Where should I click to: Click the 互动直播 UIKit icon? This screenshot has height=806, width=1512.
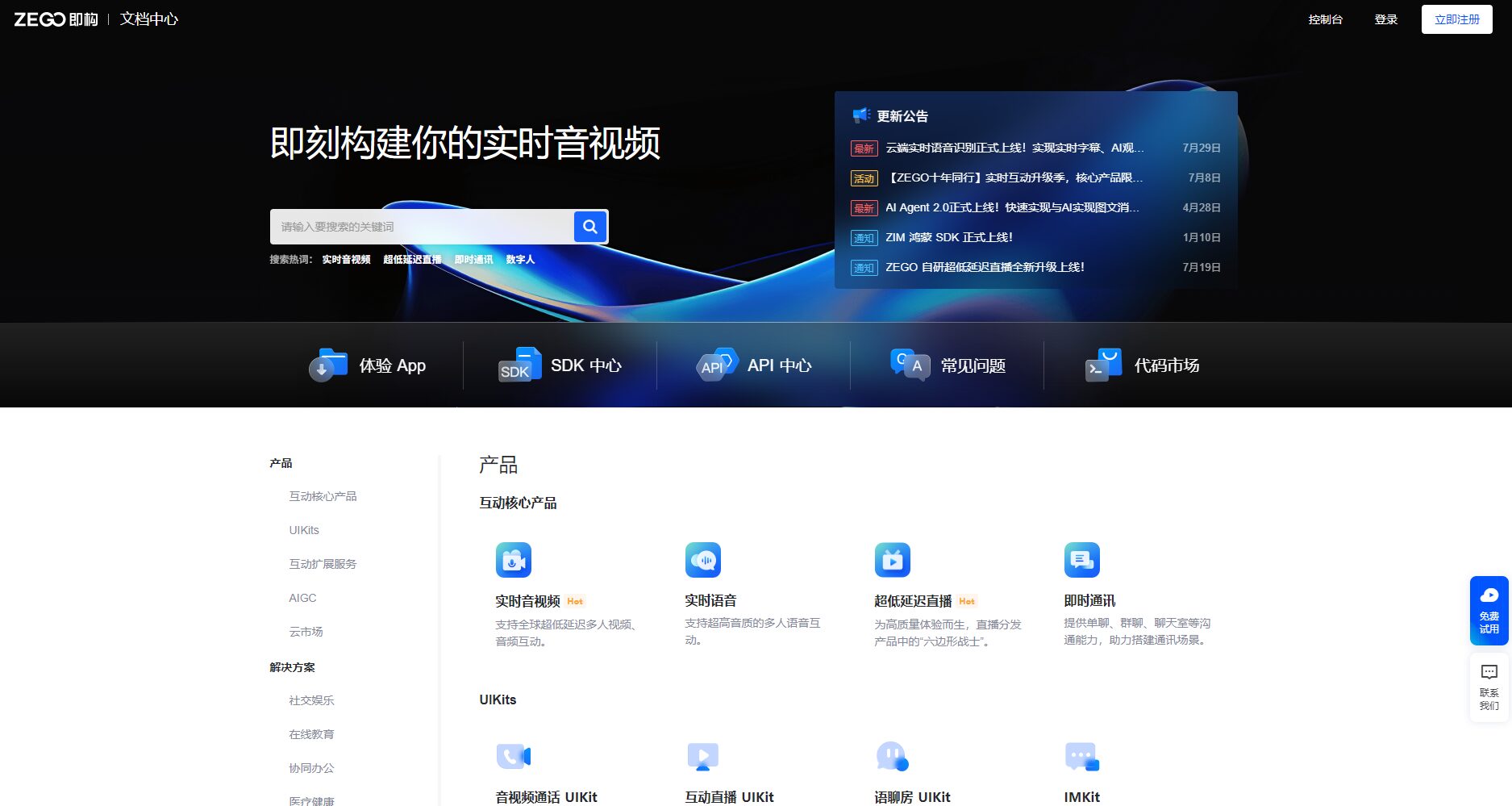point(703,756)
